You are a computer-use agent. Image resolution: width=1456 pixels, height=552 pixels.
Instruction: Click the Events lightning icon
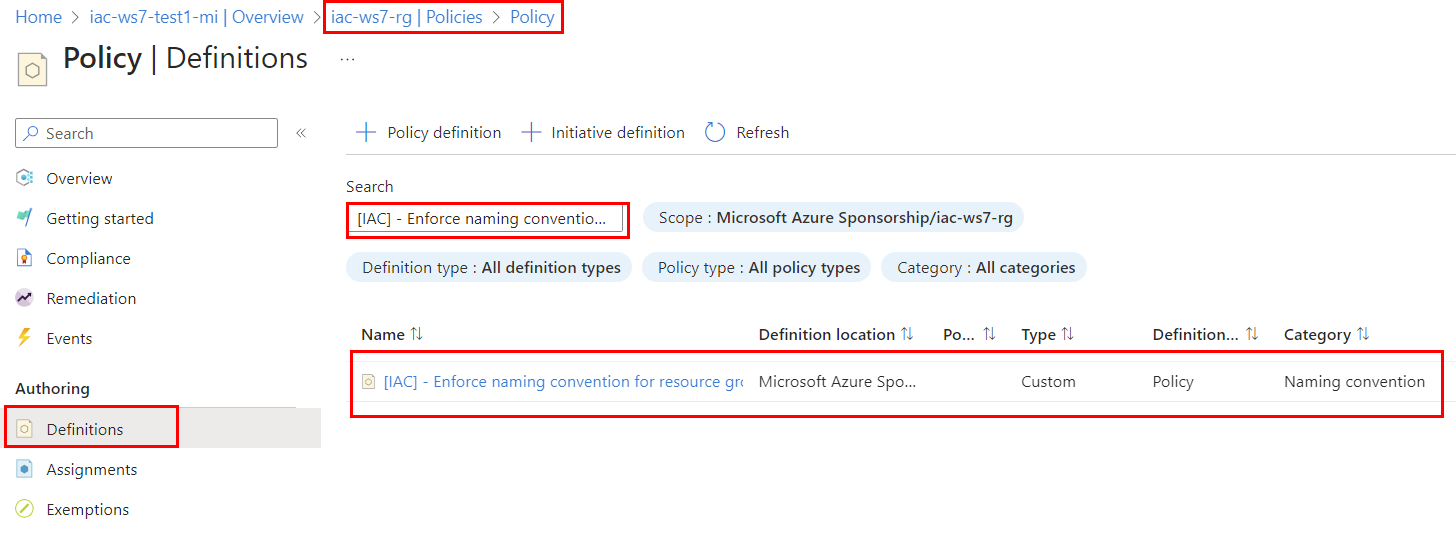(25, 338)
